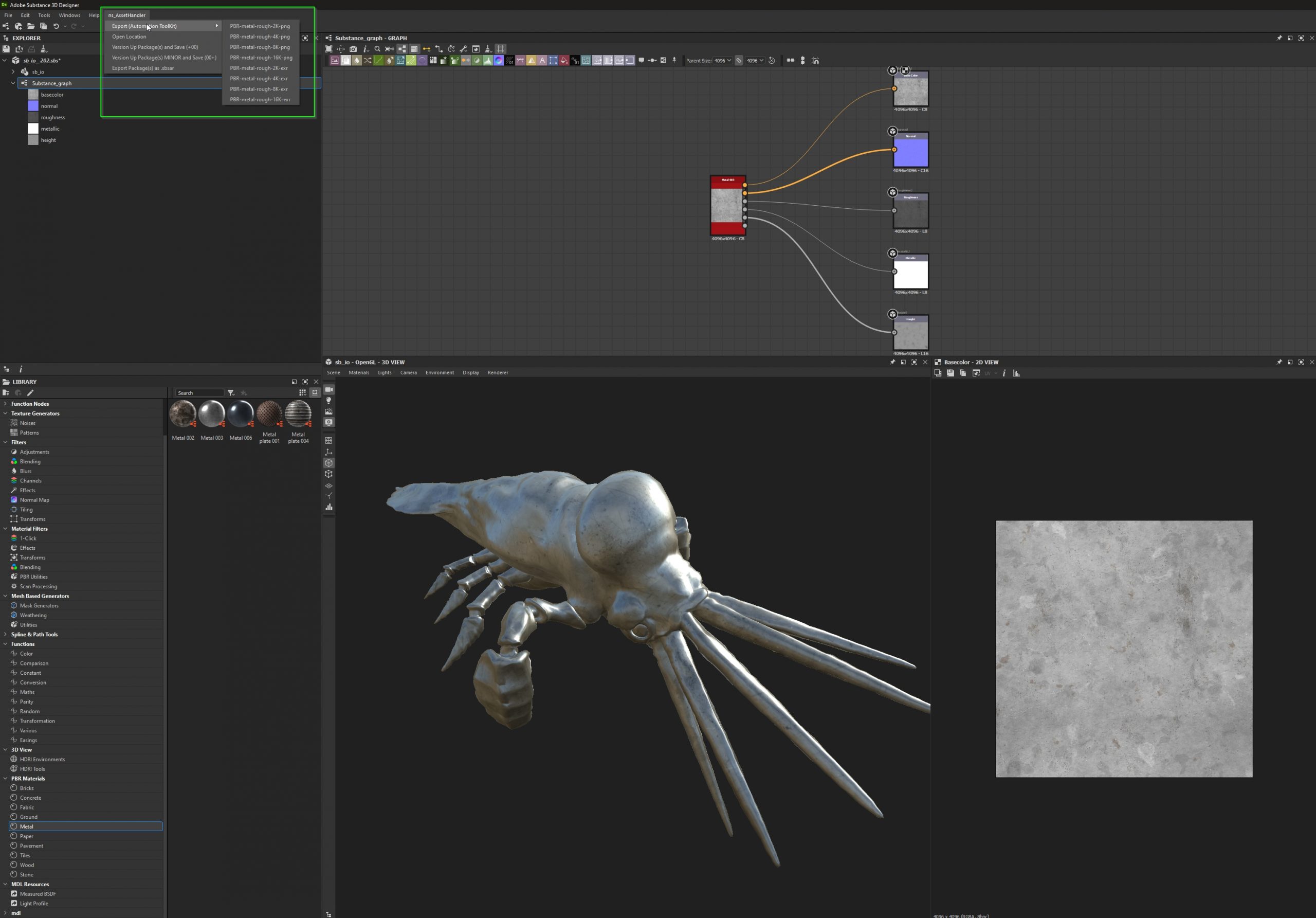
Task: Select the Concrete library category
Action: 30,798
